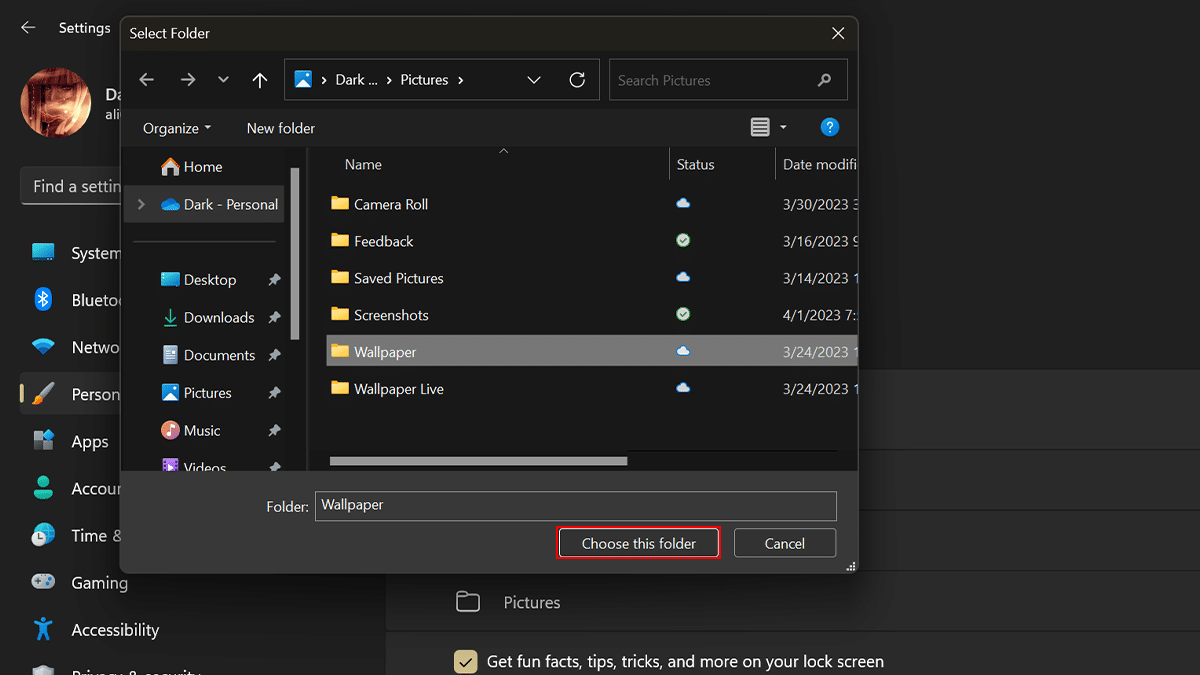Open the Camera Roll folder
The height and width of the screenshot is (675, 1200).
click(x=390, y=204)
